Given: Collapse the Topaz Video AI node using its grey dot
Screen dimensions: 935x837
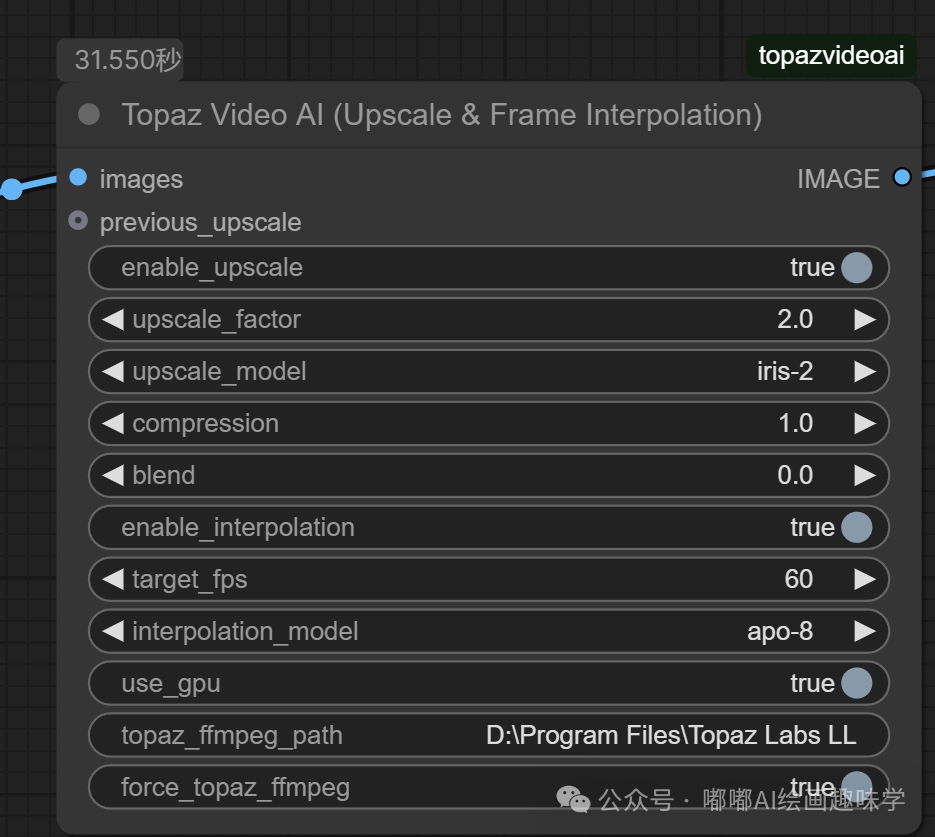Looking at the screenshot, I should [x=89, y=114].
